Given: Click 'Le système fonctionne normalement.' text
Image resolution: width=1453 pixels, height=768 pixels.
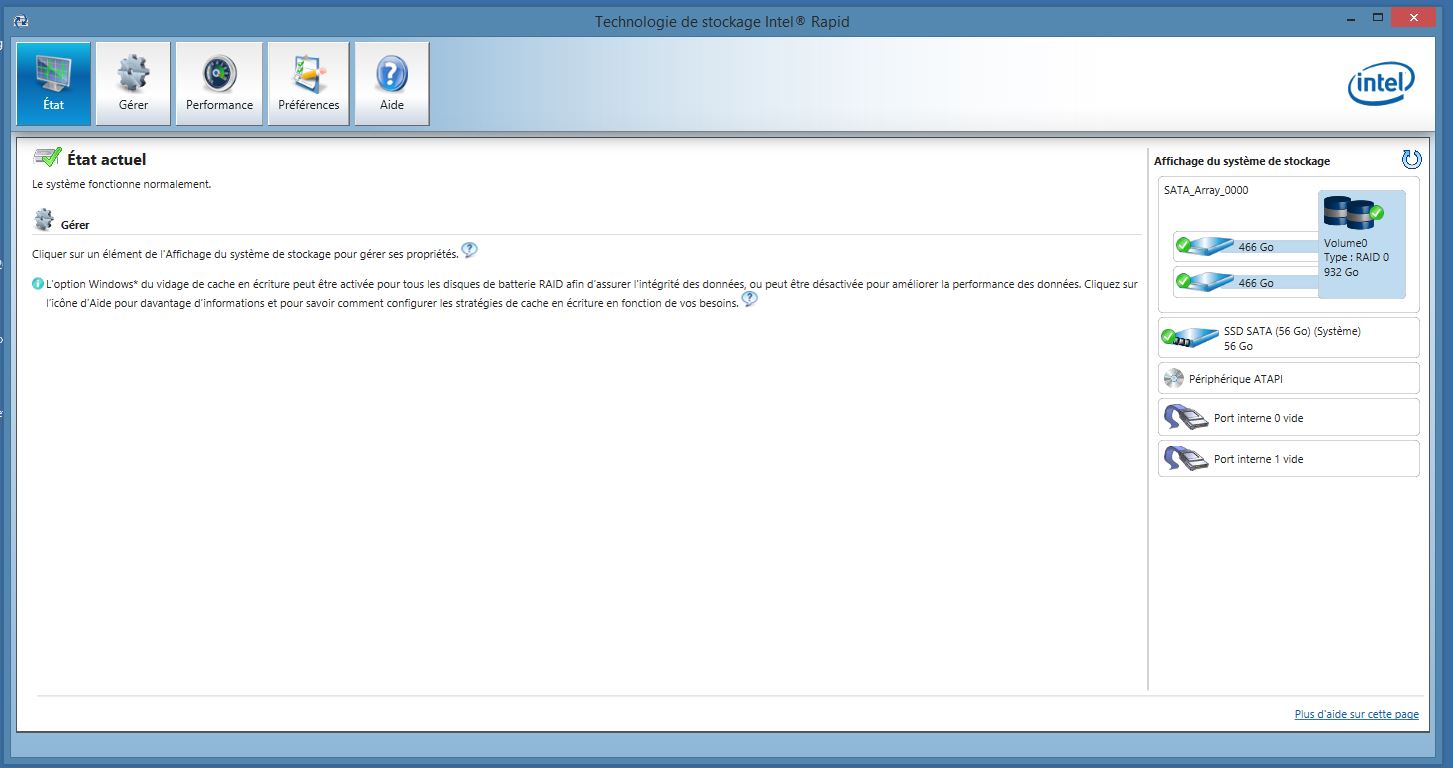Looking at the screenshot, I should point(122,184).
